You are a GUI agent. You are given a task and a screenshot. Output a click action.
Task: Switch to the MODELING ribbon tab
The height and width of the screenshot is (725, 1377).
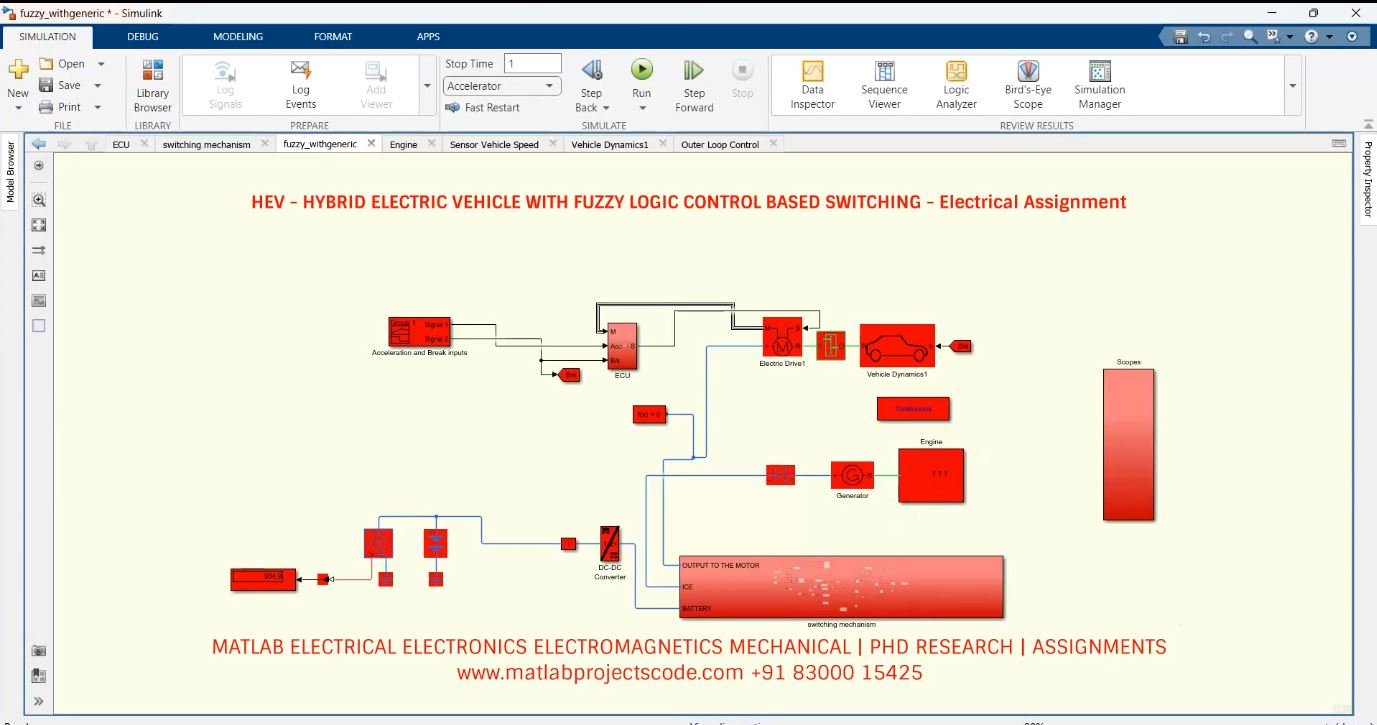pyautogui.click(x=237, y=36)
